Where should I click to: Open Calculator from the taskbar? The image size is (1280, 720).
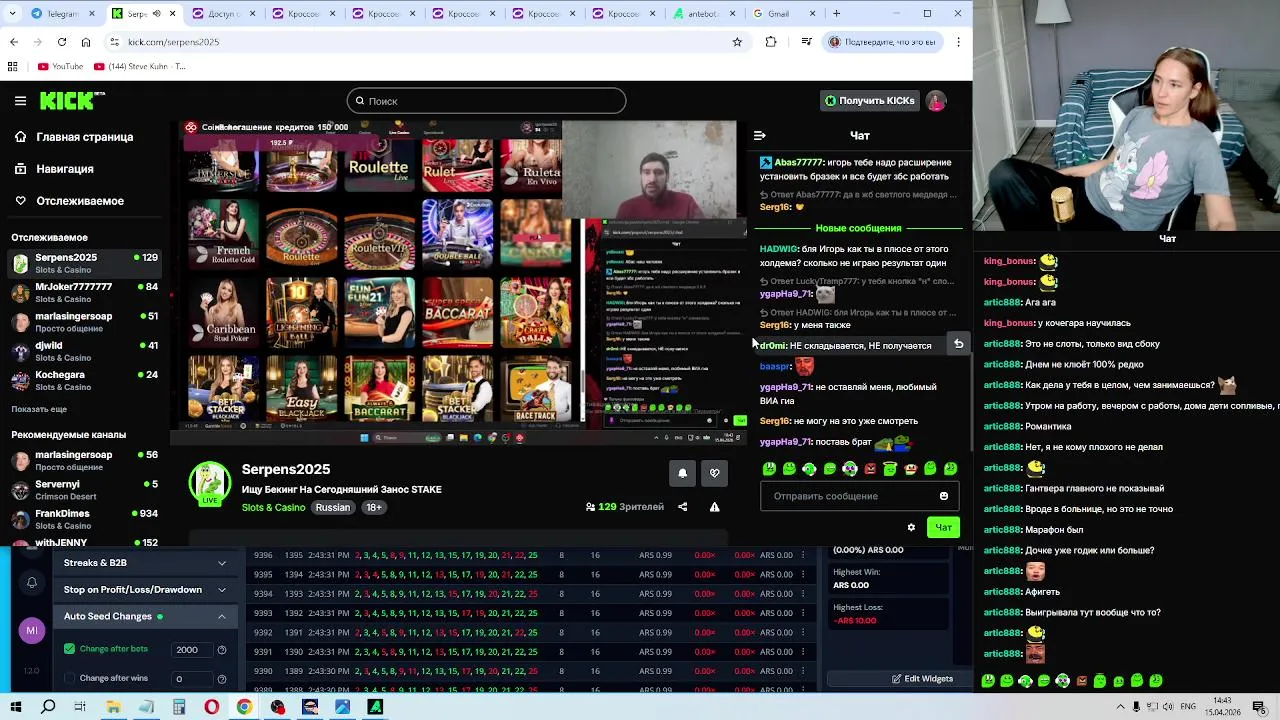coord(179,707)
